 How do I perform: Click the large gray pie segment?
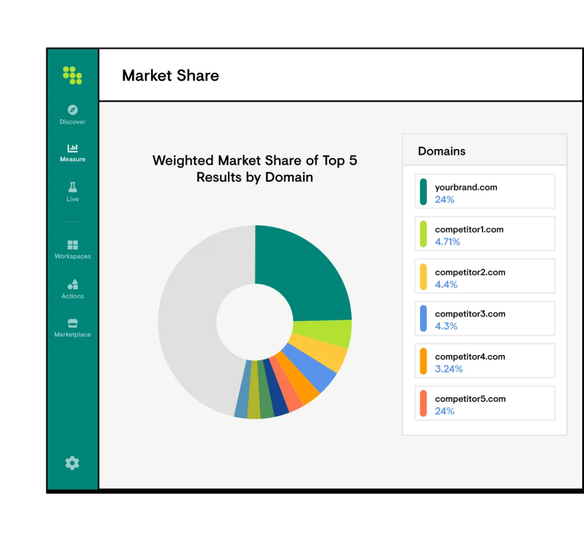point(194,320)
